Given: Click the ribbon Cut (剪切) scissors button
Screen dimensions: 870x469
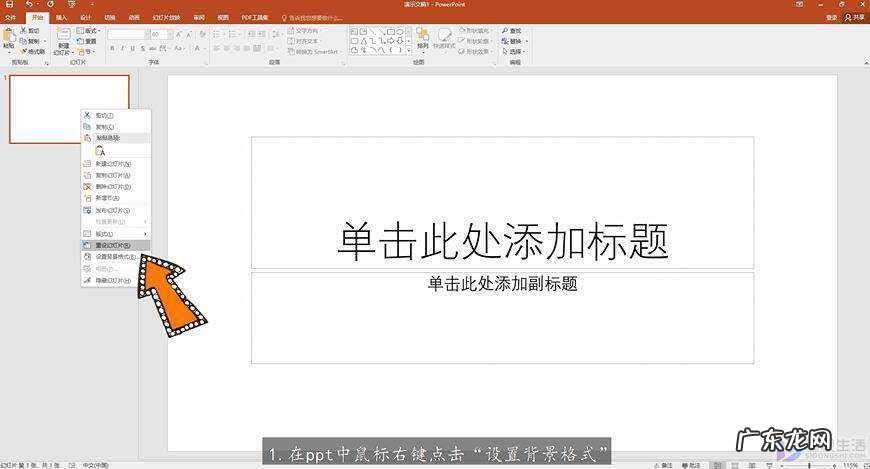Looking at the screenshot, I should point(30,31).
